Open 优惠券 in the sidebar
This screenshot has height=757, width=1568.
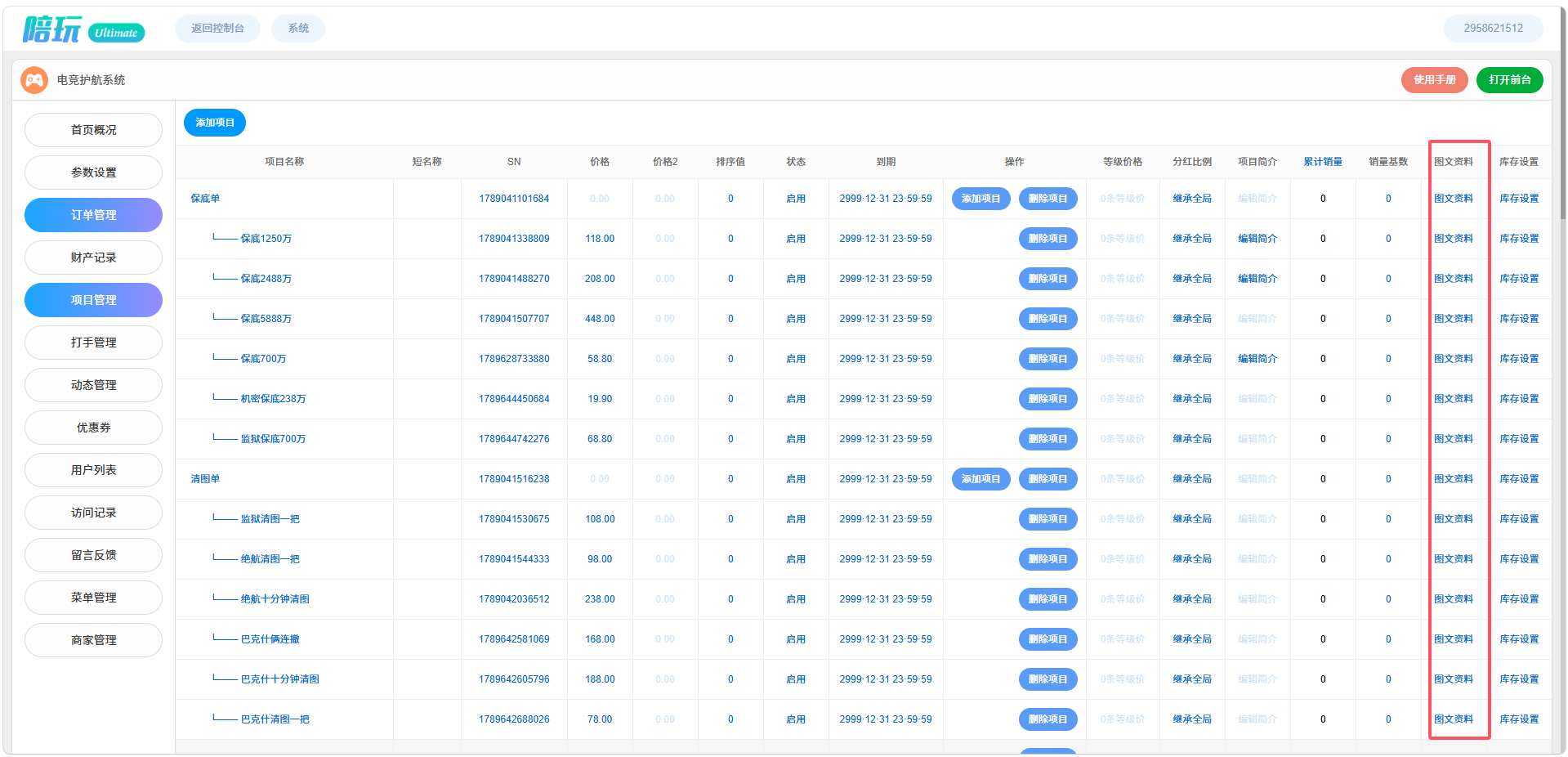pyautogui.click(x=93, y=428)
